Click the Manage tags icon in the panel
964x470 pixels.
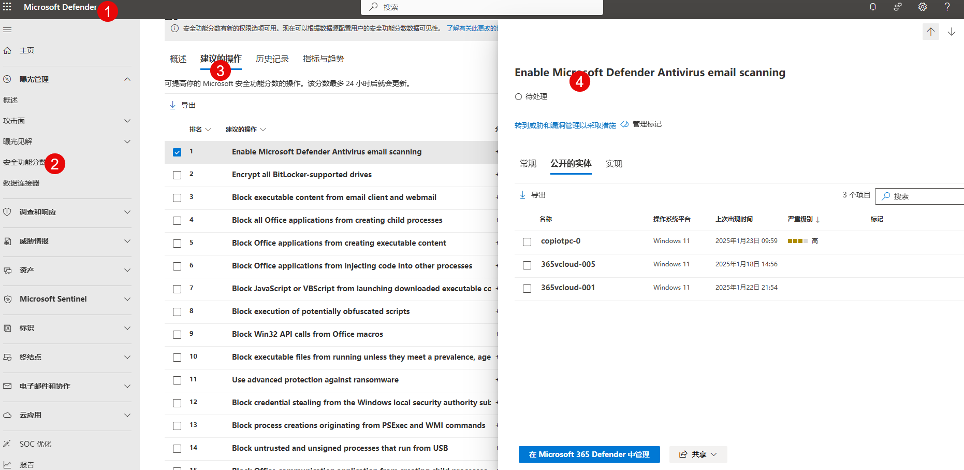[624, 124]
